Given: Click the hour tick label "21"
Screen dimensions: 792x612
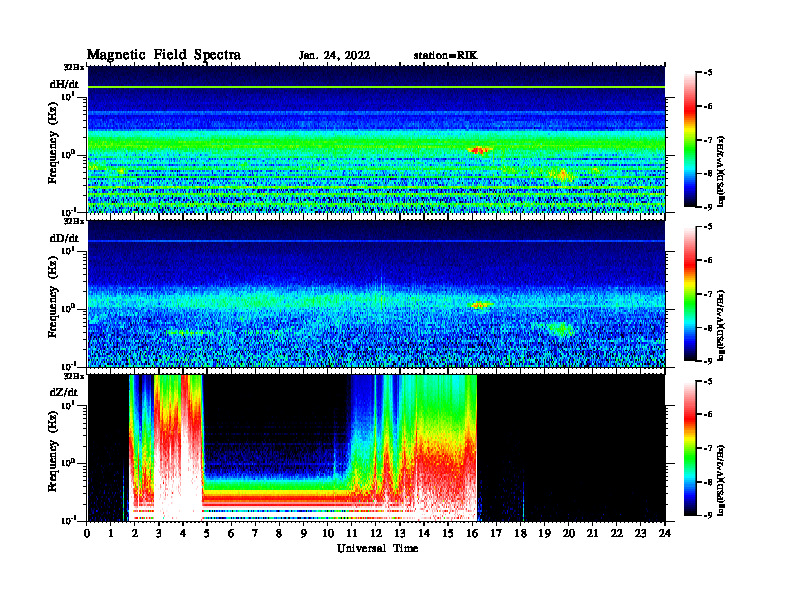Looking at the screenshot, I should [x=592, y=533].
